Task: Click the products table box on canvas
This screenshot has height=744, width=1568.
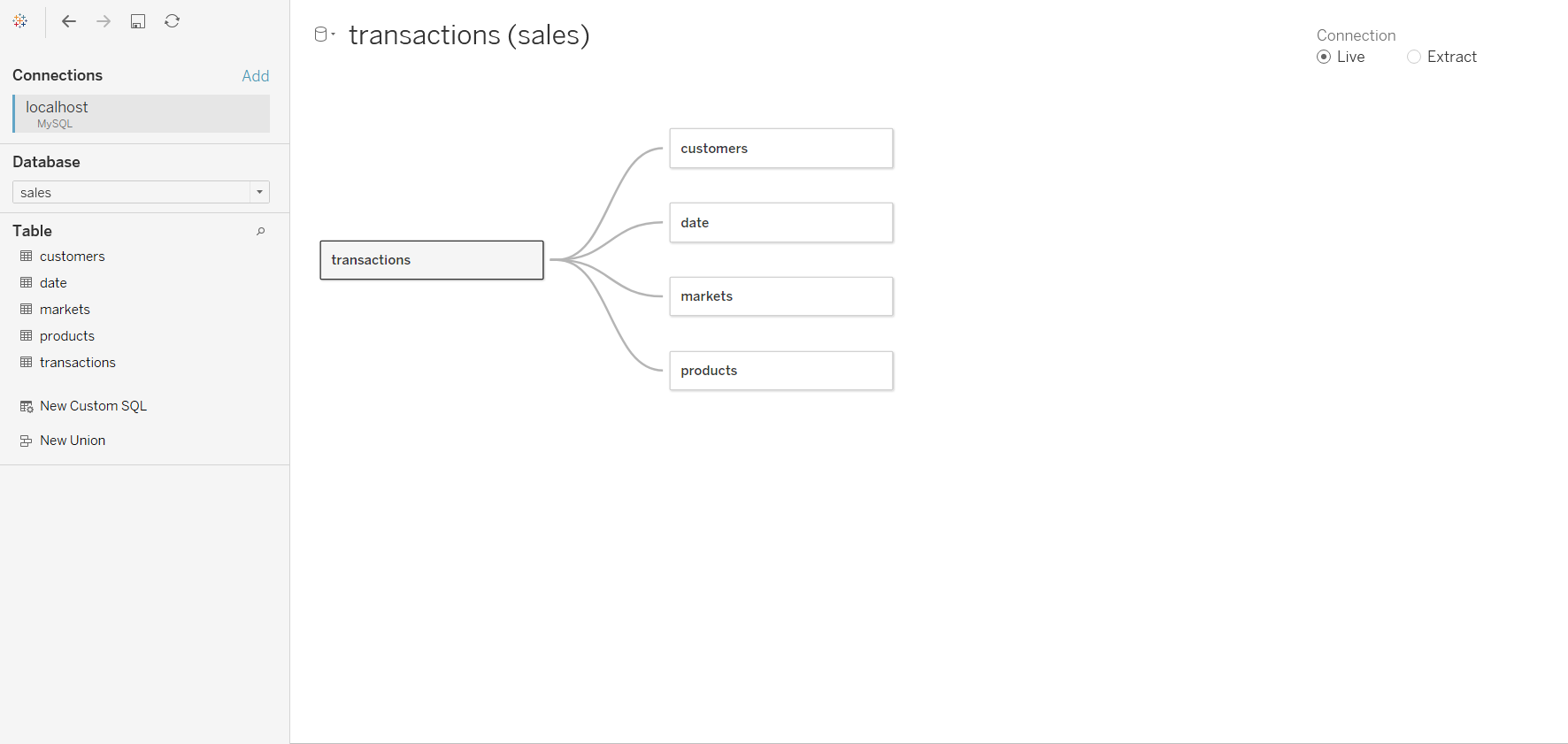Action: [781, 371]
